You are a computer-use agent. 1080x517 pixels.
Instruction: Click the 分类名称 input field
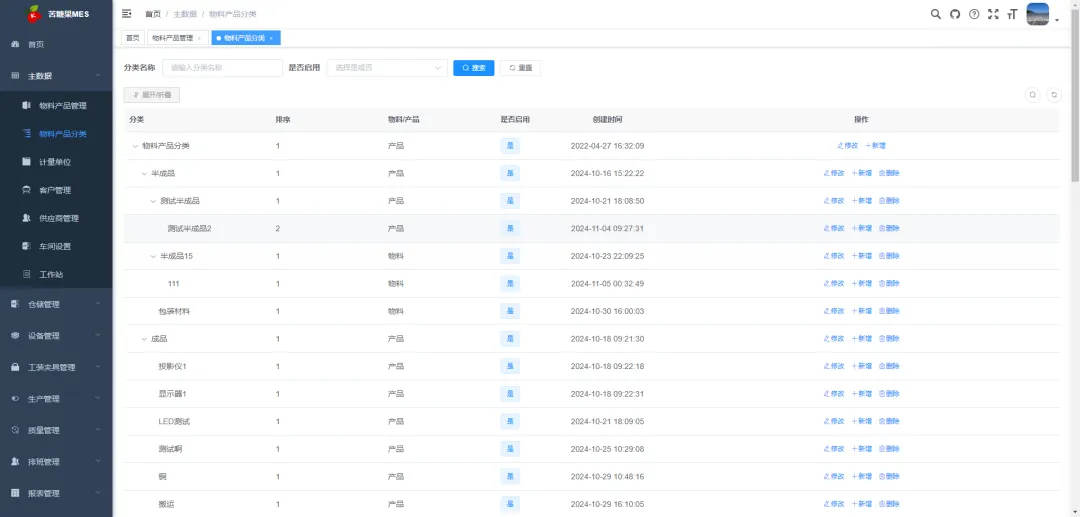(222, 68)
